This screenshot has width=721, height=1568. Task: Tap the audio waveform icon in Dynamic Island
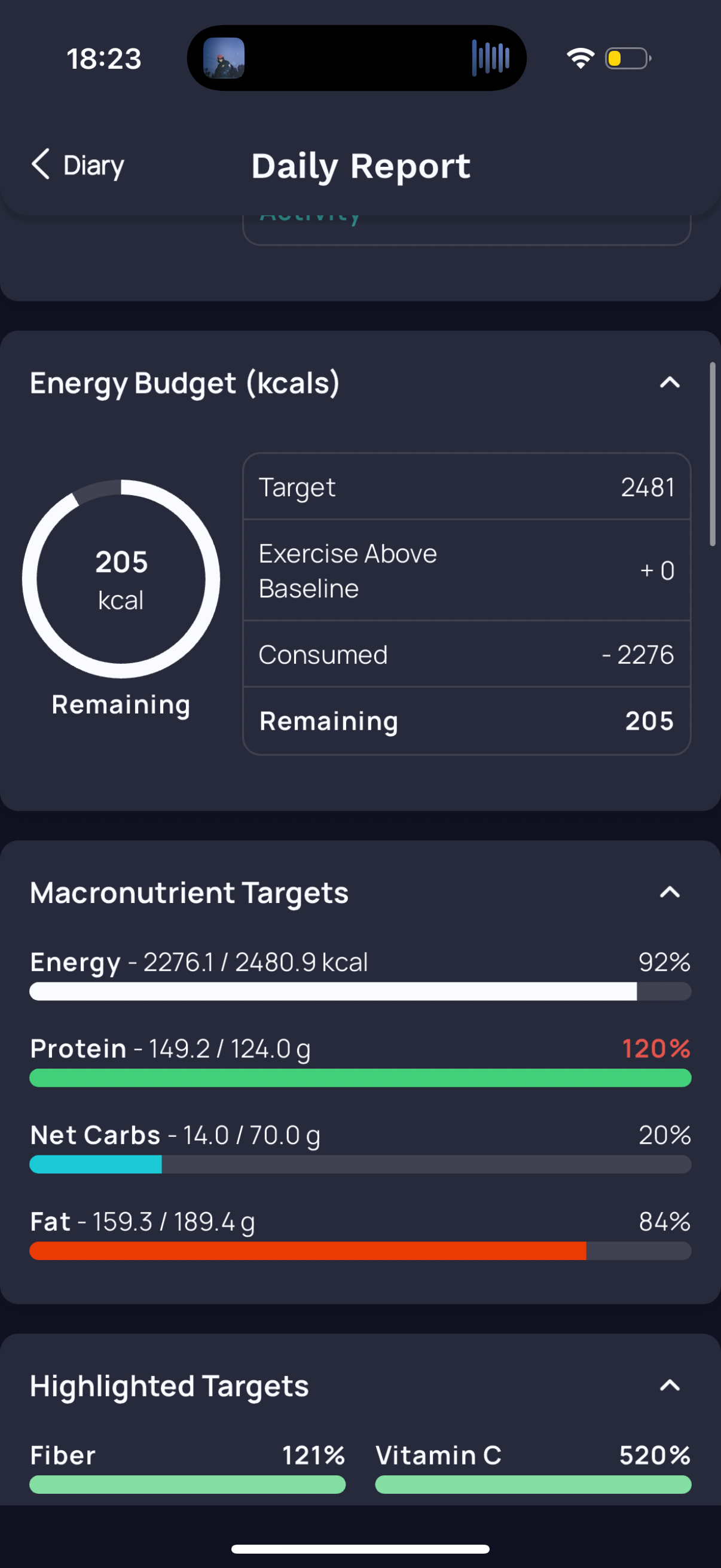[x=490, y=58]
